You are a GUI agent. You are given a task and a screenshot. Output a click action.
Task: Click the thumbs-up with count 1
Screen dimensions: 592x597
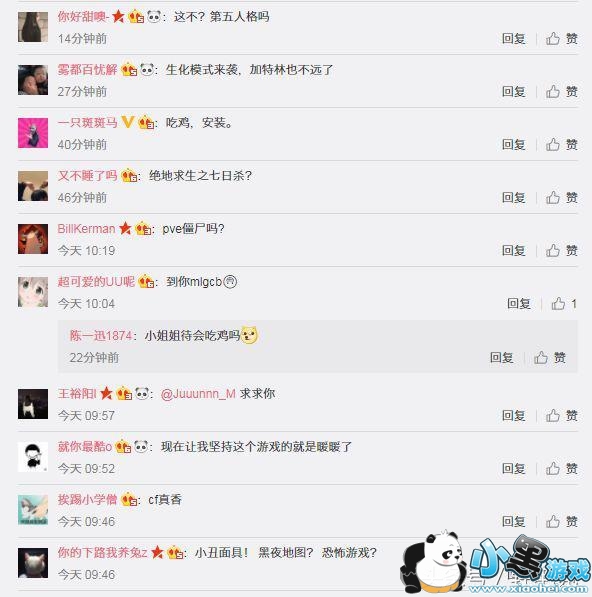564,303
